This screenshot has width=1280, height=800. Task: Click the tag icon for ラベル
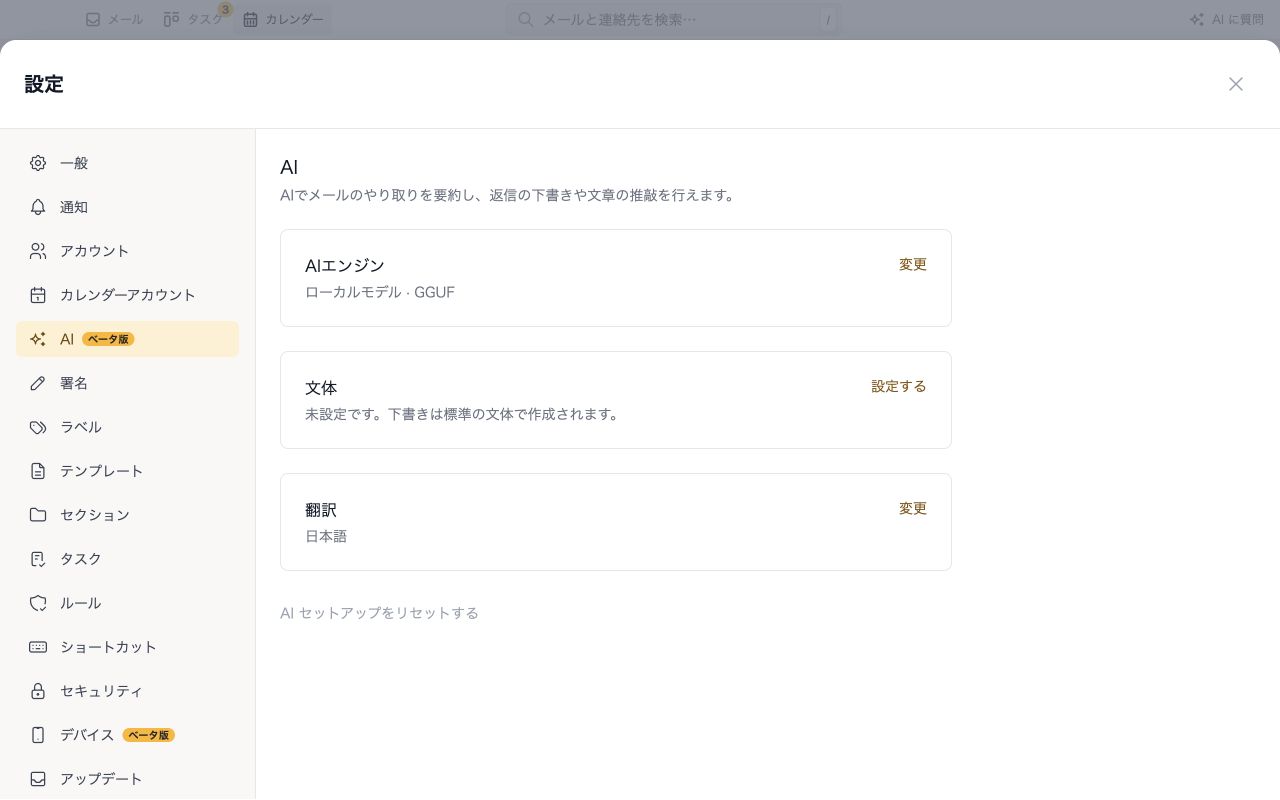click(38, 427)
